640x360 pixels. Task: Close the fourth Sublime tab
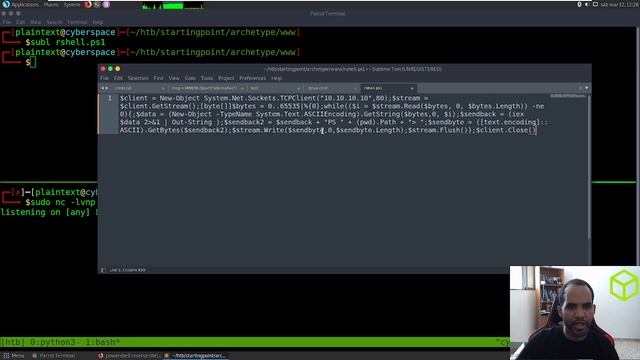point(356,88)
